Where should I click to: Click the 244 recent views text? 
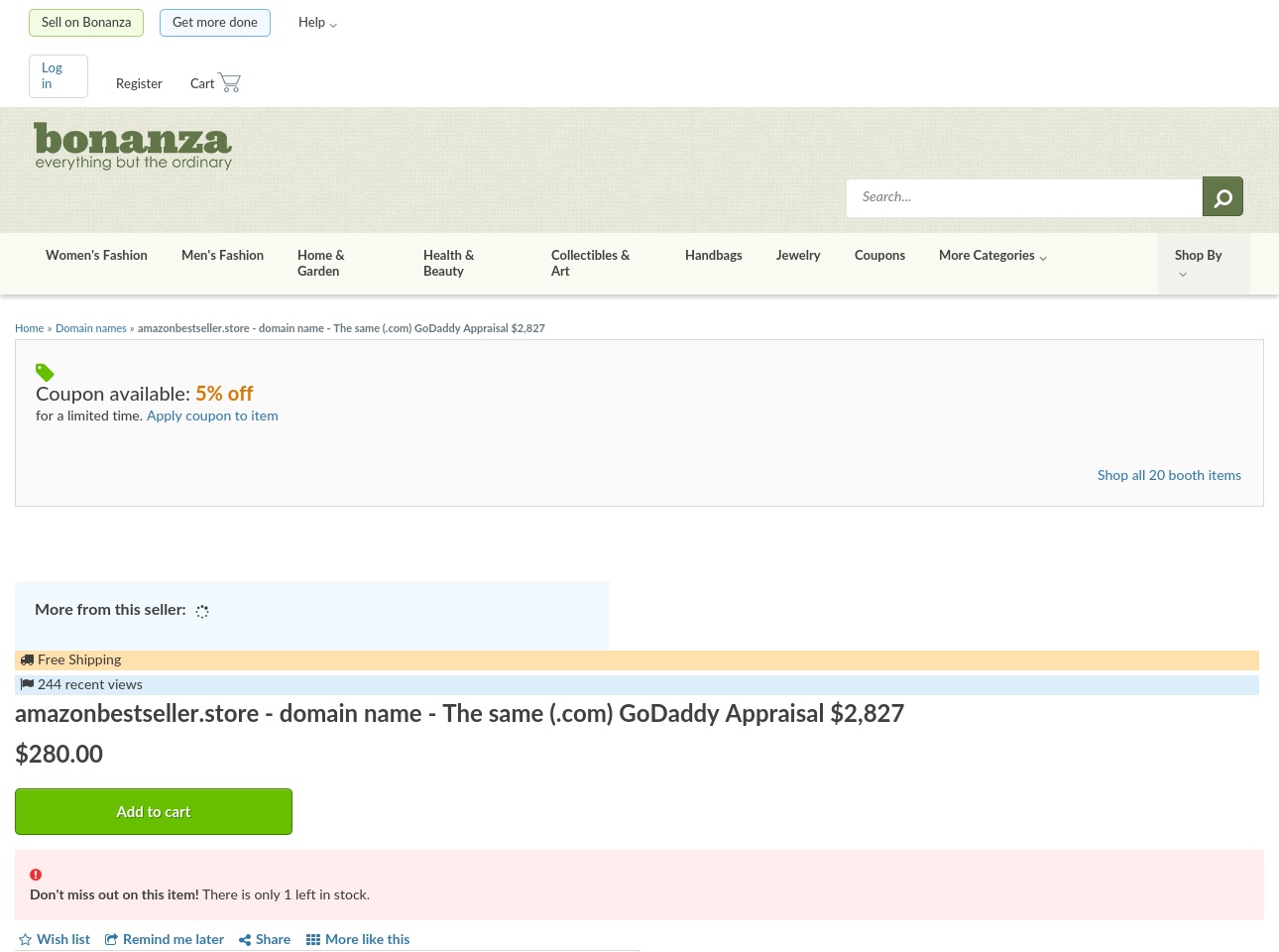[x=90, y=684]
